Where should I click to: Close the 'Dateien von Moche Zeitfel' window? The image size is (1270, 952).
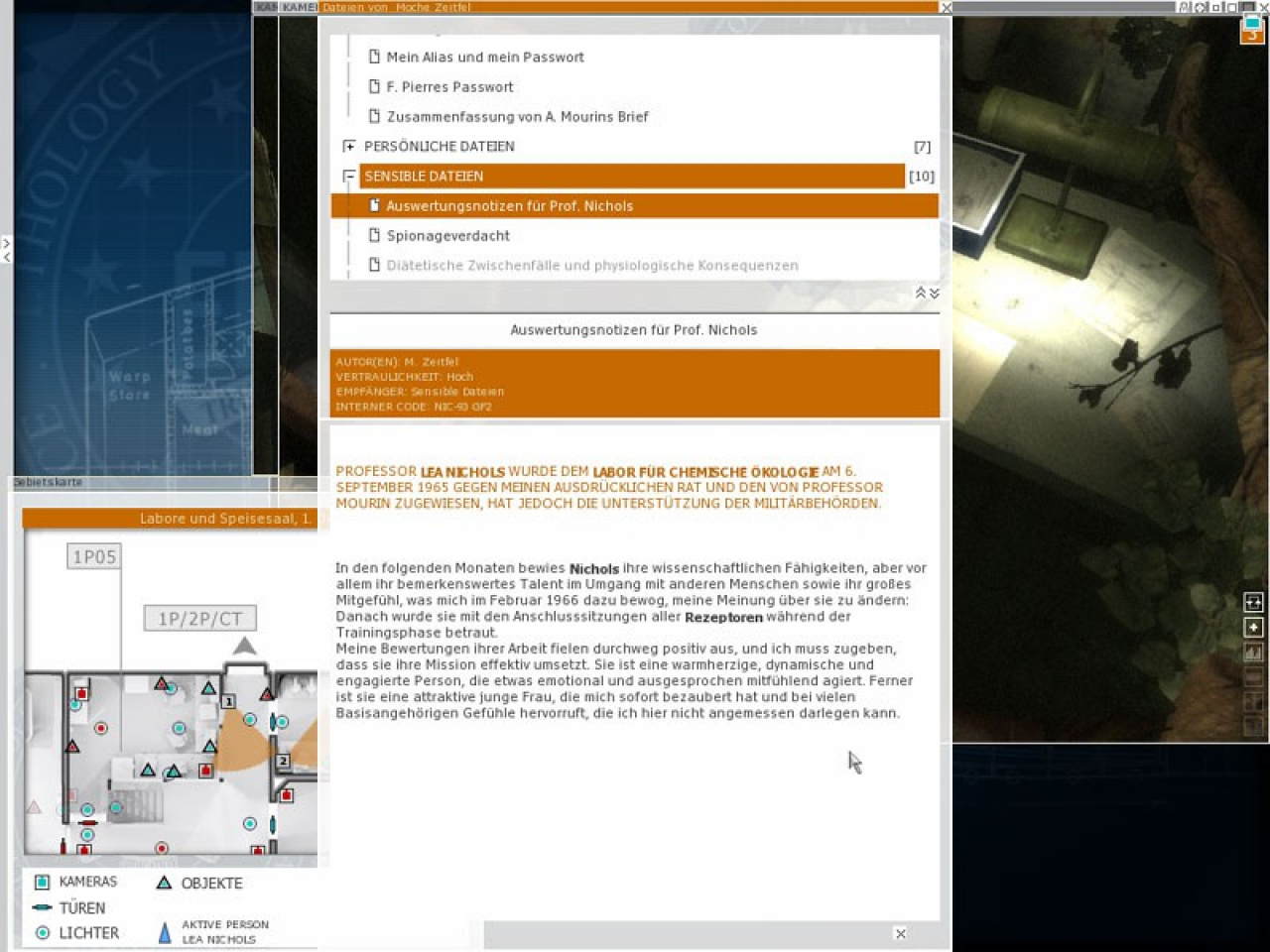click(x=947, y=8)
